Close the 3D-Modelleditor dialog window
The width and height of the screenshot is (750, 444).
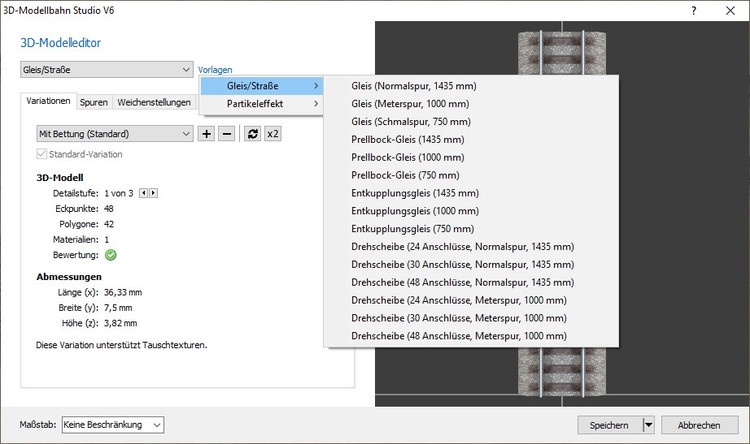pos(730,11)
